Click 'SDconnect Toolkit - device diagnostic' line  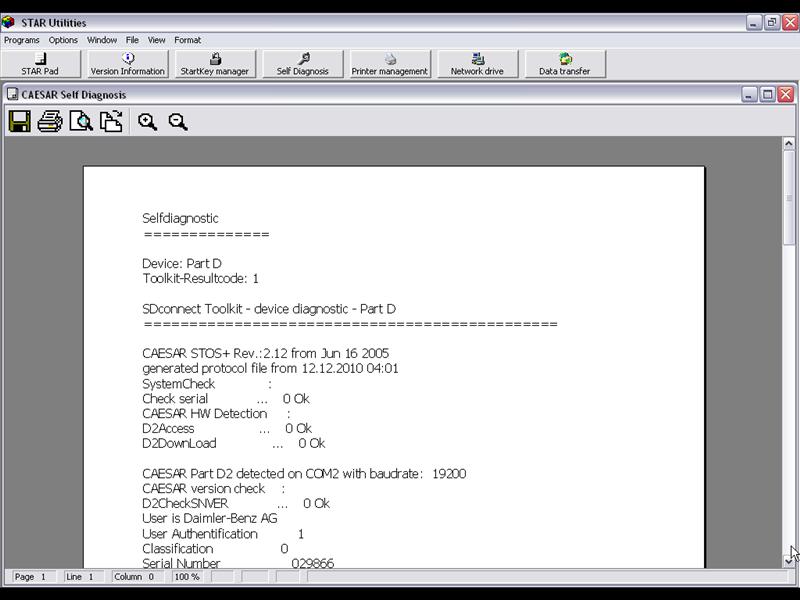click(x=269, y=309)
